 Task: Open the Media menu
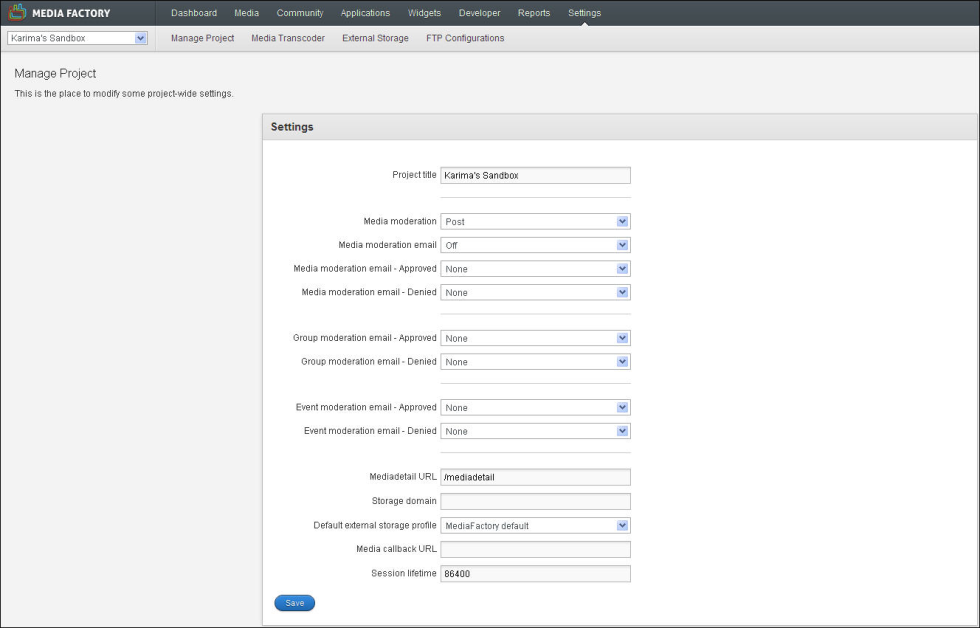coord(246,13)
